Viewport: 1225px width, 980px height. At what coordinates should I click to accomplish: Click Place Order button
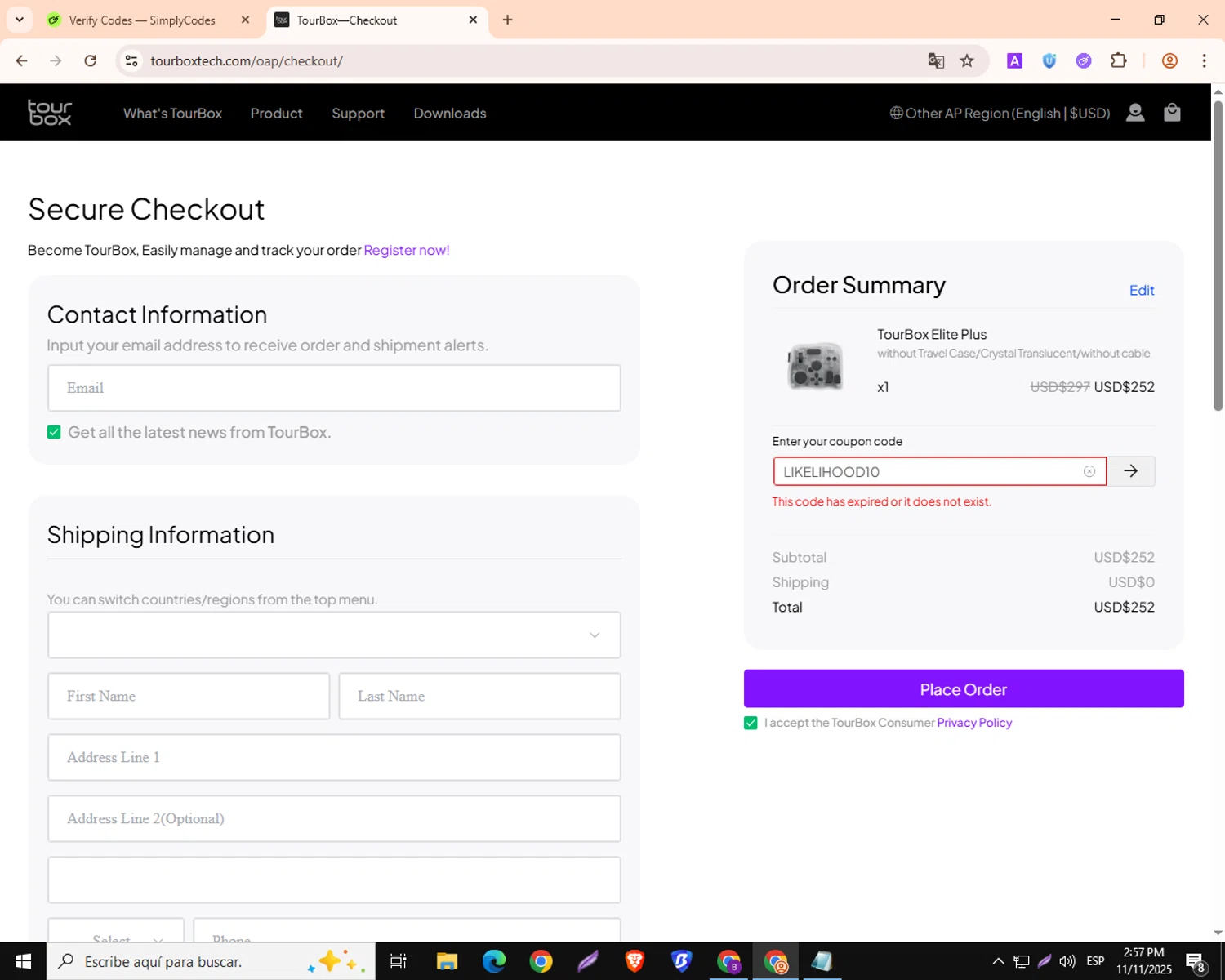click(964, 688)
